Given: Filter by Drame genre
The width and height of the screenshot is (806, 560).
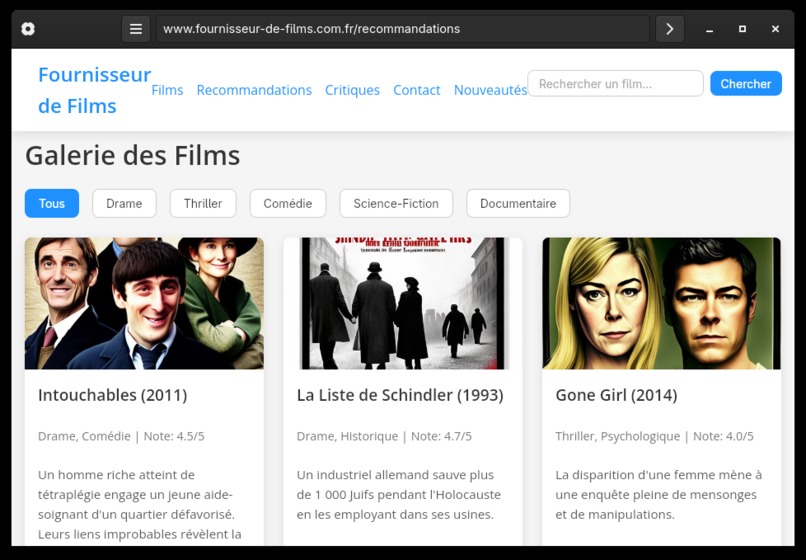Looking at the screenshot, I should coord(124,203).
